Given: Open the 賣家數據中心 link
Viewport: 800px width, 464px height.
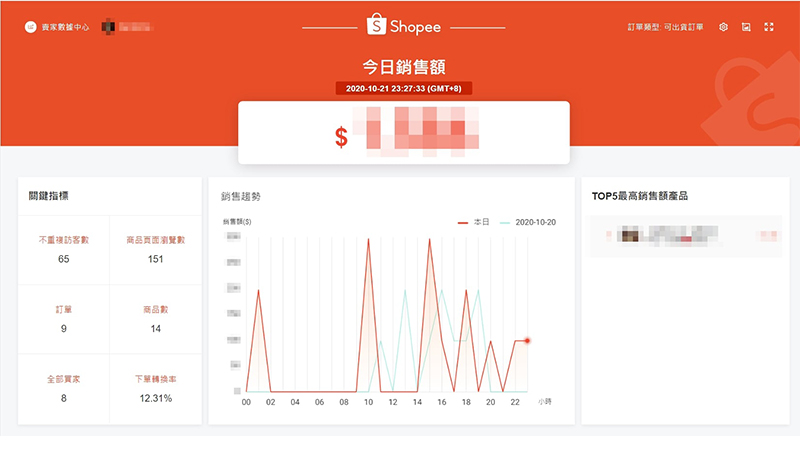Looking at the screenshot, I should pos(65,27).
